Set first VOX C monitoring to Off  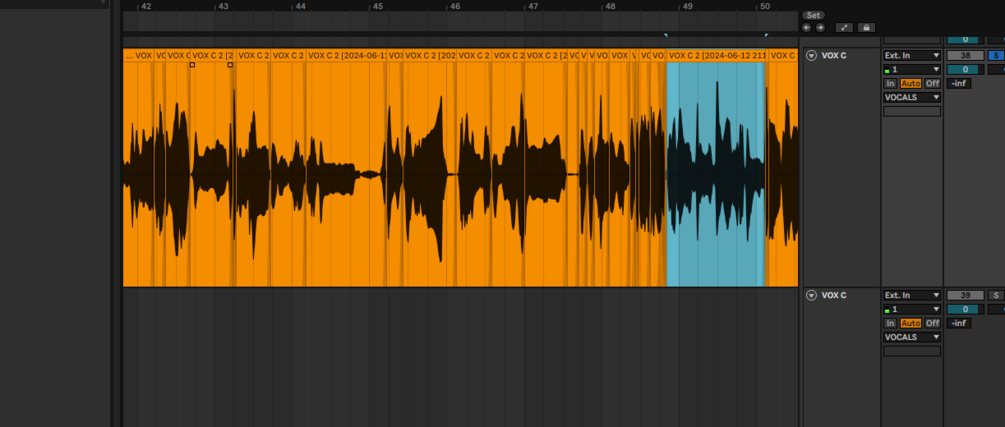[x=933, y=83]
